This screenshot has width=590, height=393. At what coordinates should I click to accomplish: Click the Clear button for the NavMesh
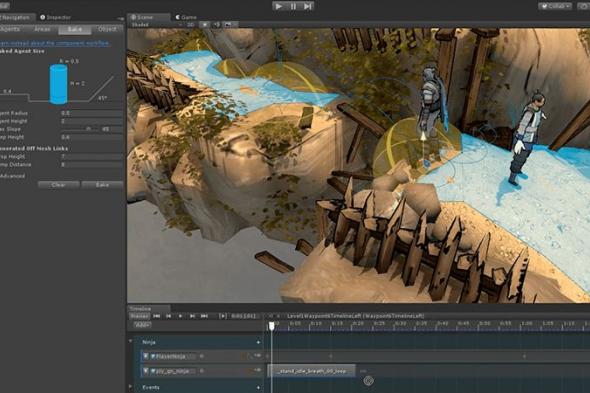pyautogui.click(x=59, y=185)
